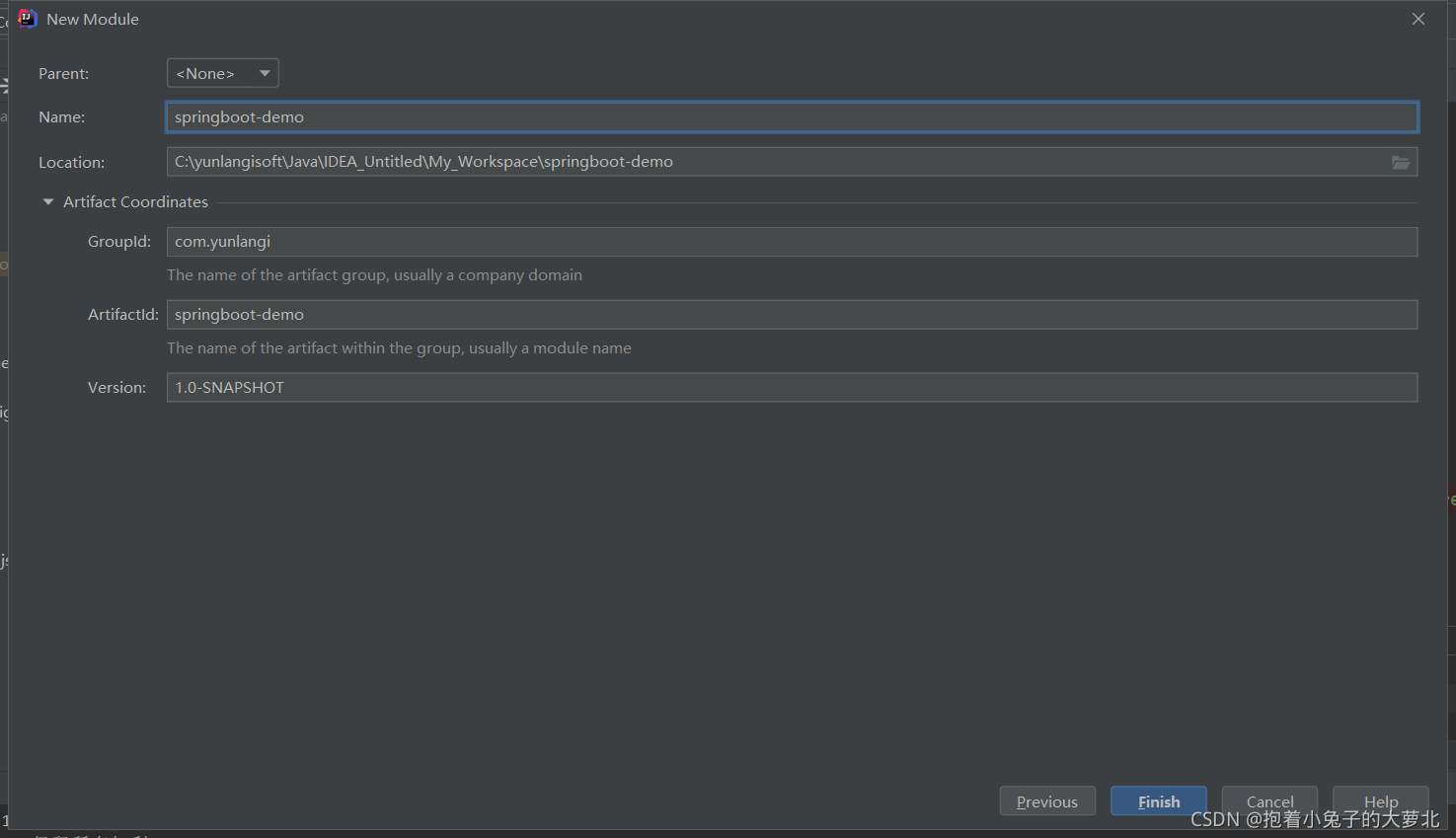
Task: Collapse the Artifact Coordinates section
Action: tap(48, 201)
